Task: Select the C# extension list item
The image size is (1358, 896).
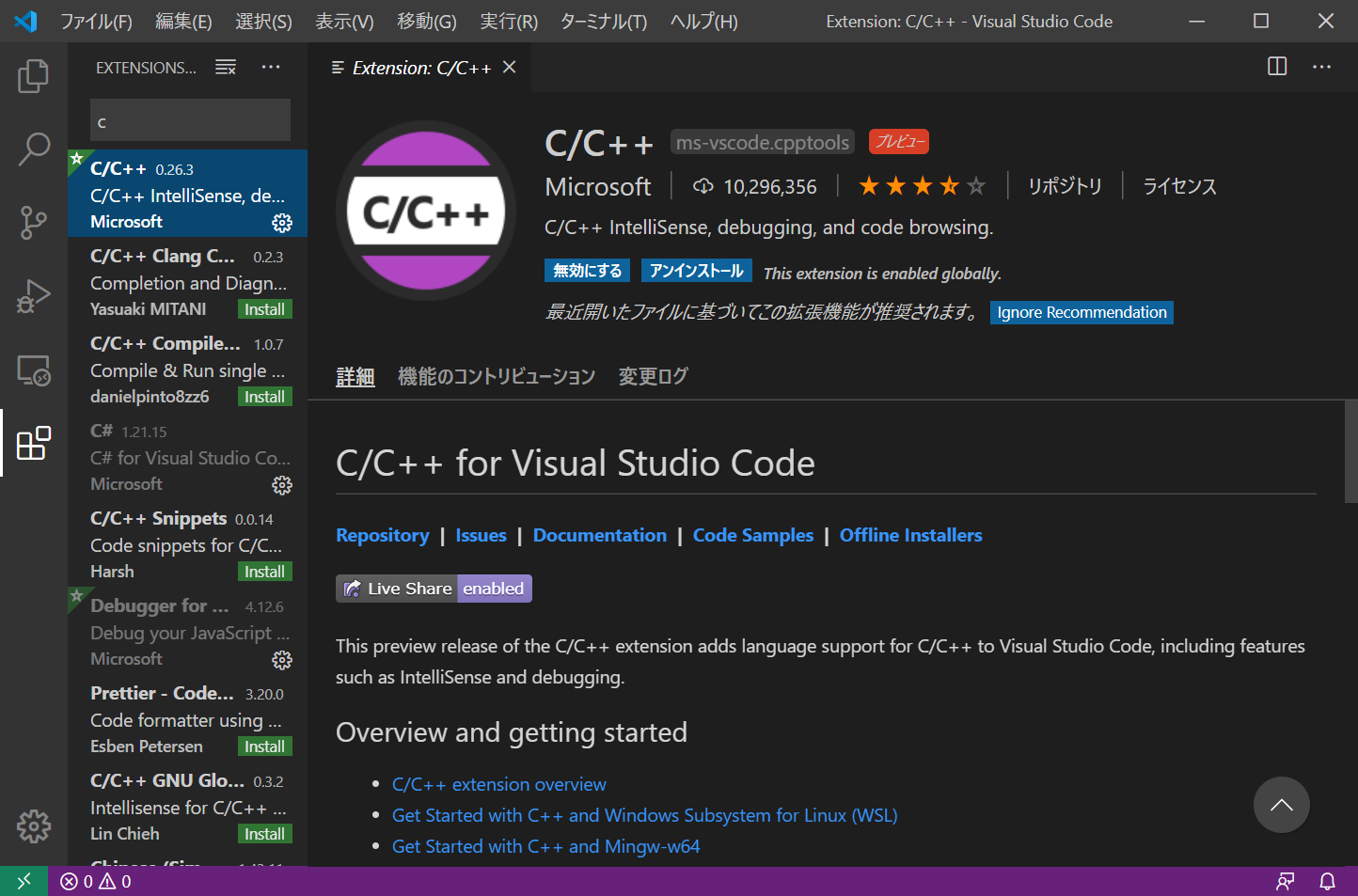Action: [188, 457]
